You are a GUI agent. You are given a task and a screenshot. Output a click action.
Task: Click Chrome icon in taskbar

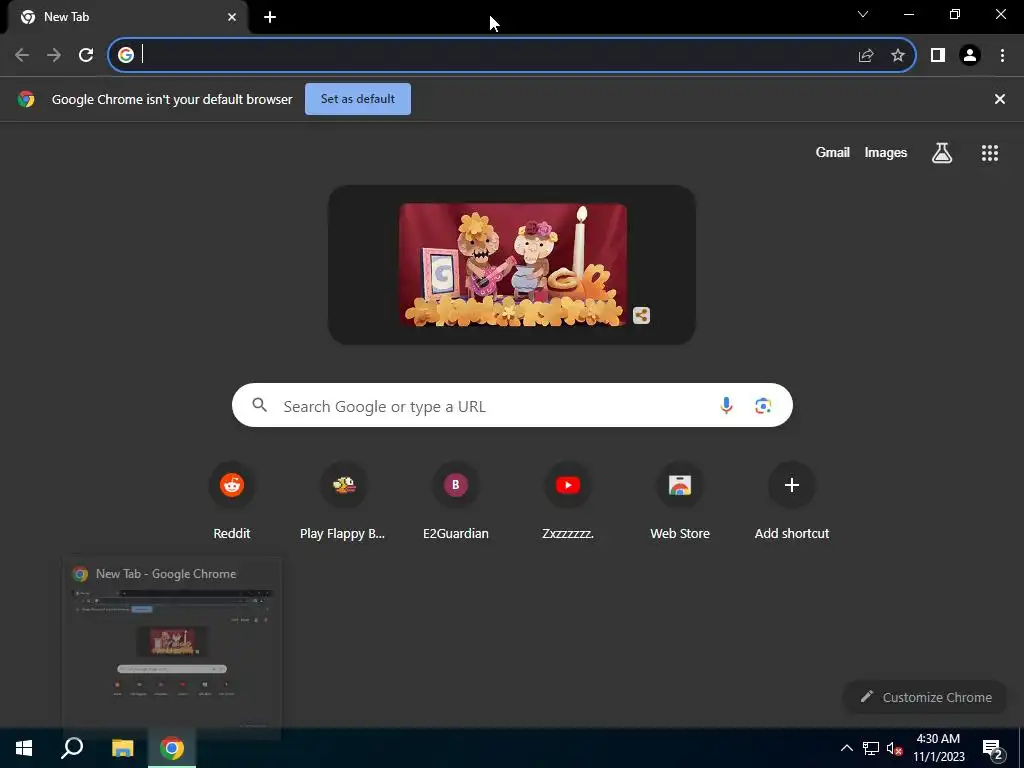click(x=172, y=748)
